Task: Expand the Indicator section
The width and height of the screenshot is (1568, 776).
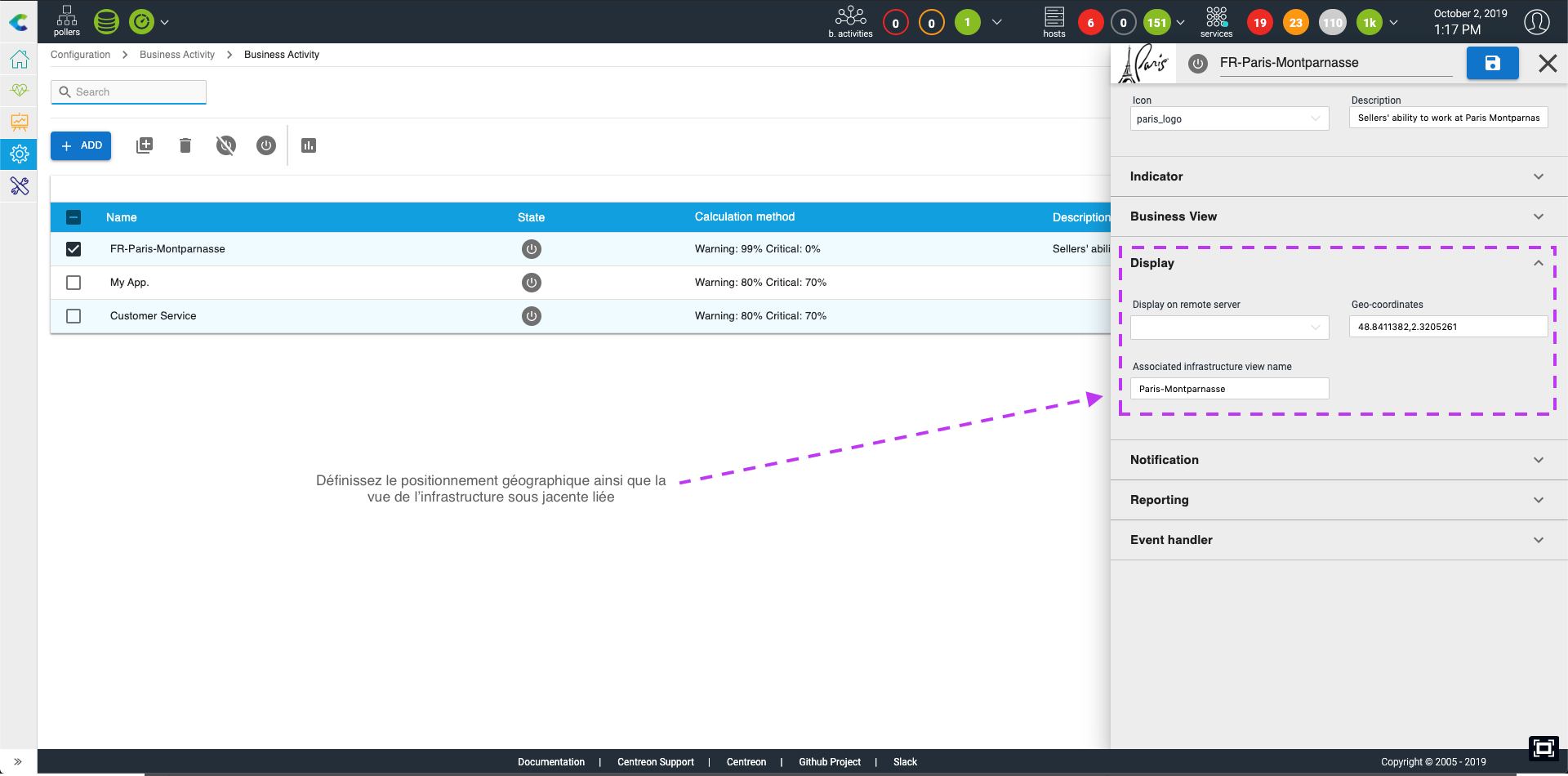Action: click(1338, 176)
